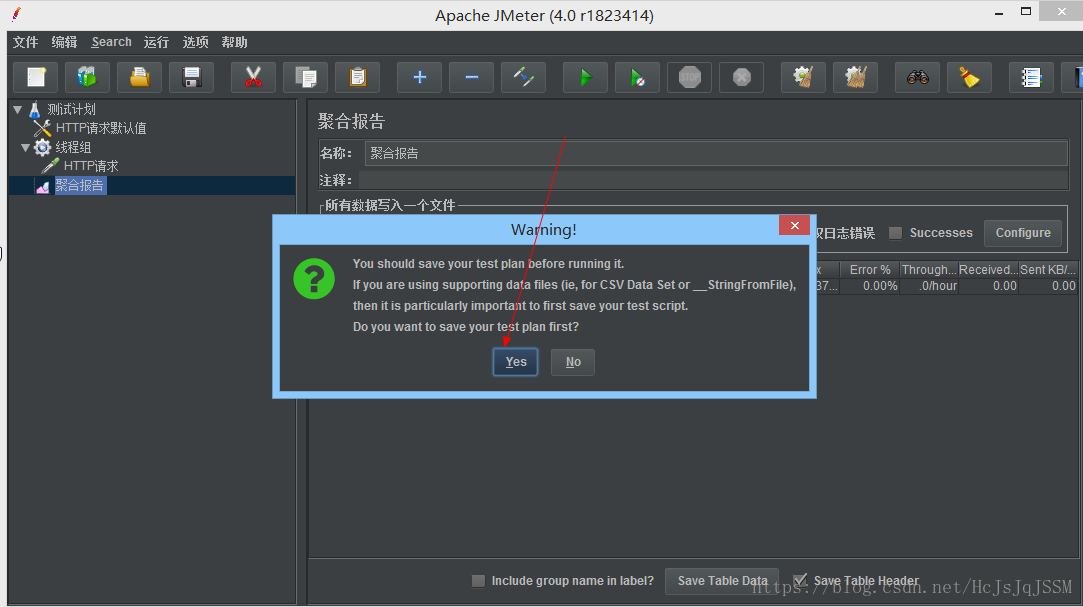Close the Warning dialog with red X
The width and height of the screenshot is (1083, 607).
click(794, 225)
